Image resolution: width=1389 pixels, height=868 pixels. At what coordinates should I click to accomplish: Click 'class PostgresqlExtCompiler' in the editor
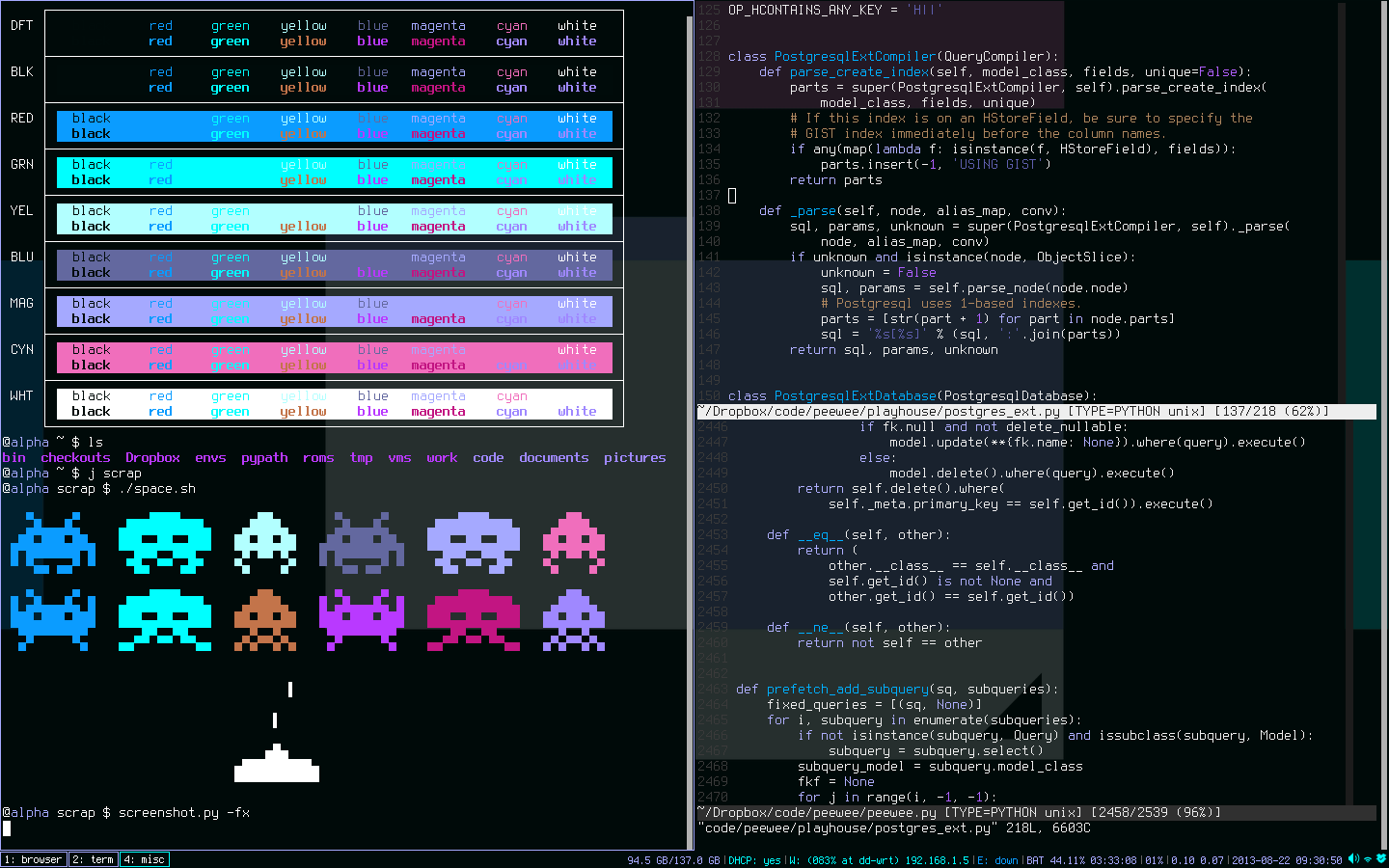click(x=831, y=57)
